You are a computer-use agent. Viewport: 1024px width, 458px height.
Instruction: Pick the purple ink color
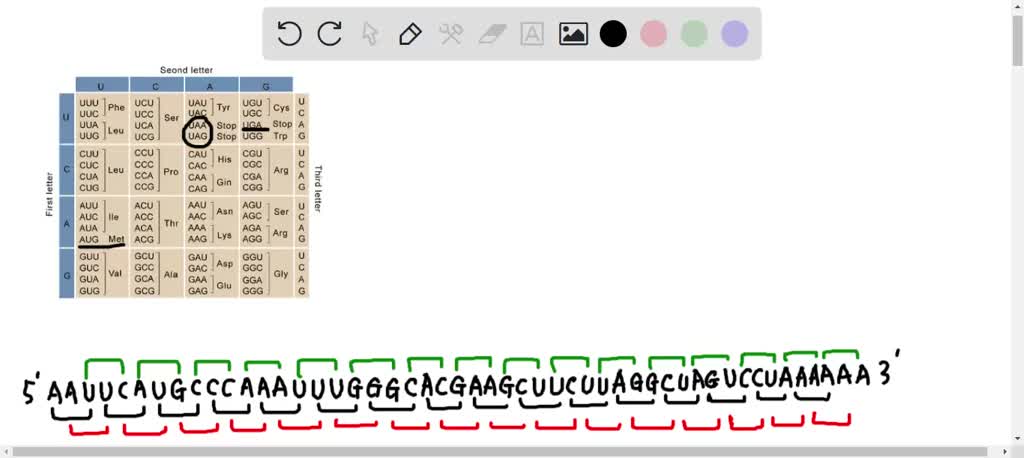coord(735,34)
